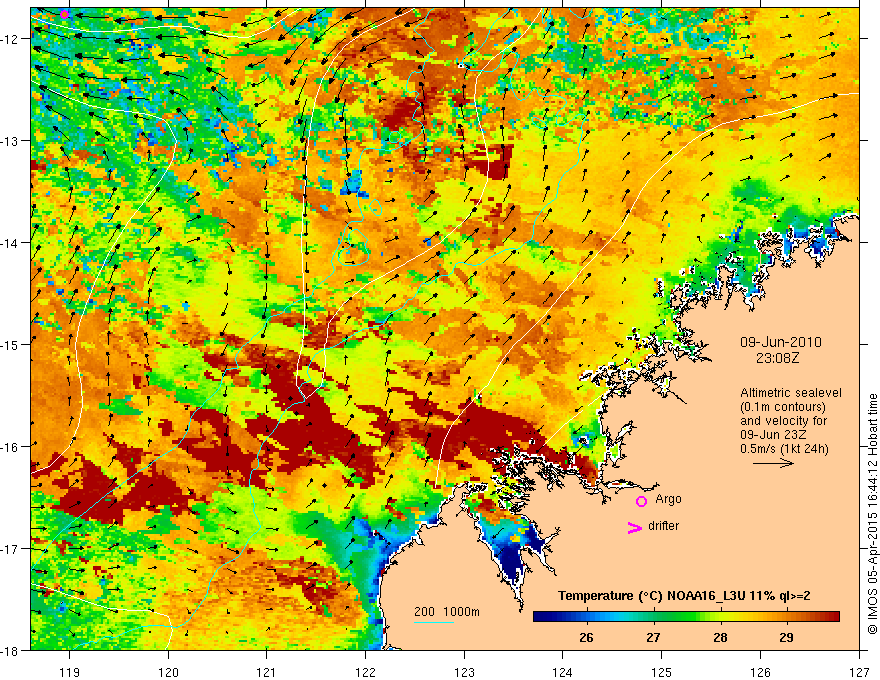The width and height of the screenshot is (880, 680).
Task: Click the '-18' latitude axis label
Action: pyautogui.click(x=11, y=651)
